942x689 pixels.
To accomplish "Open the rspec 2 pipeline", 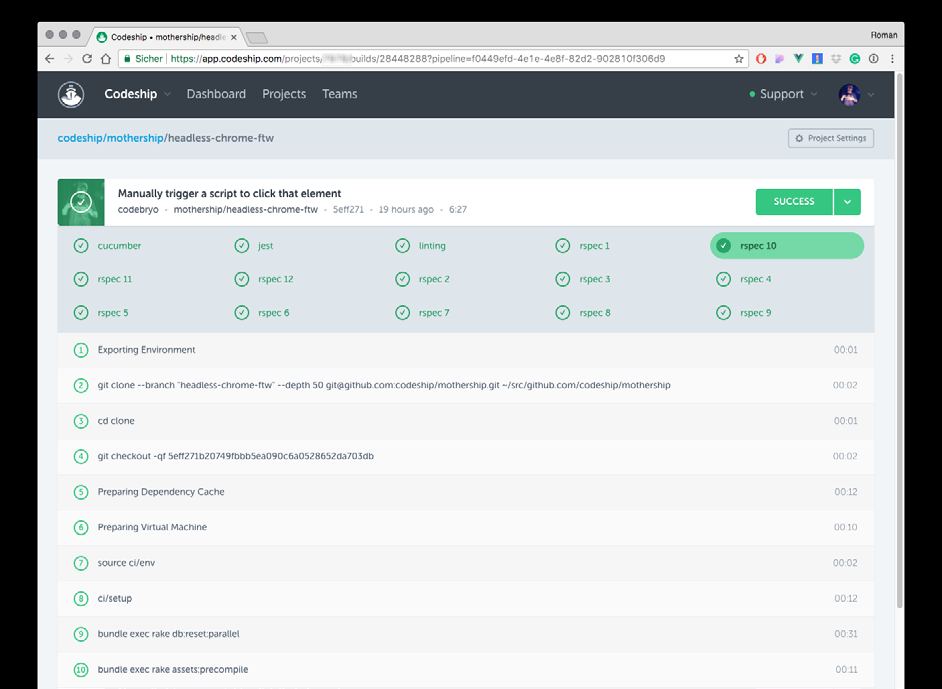I will [422, 279].
